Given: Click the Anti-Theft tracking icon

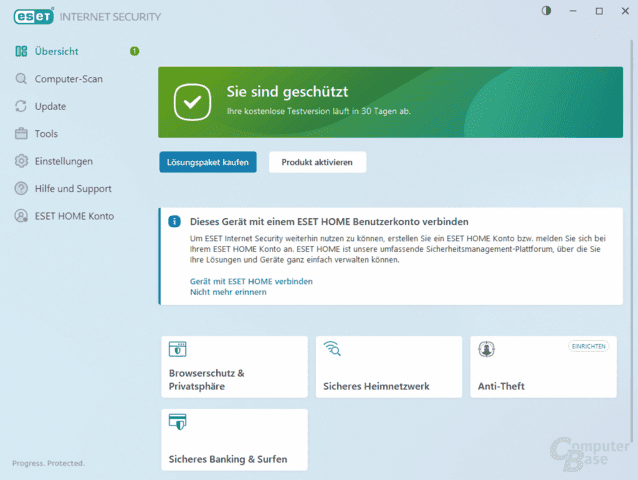Looking at the screenshot, I should click(x=486, y=349).
